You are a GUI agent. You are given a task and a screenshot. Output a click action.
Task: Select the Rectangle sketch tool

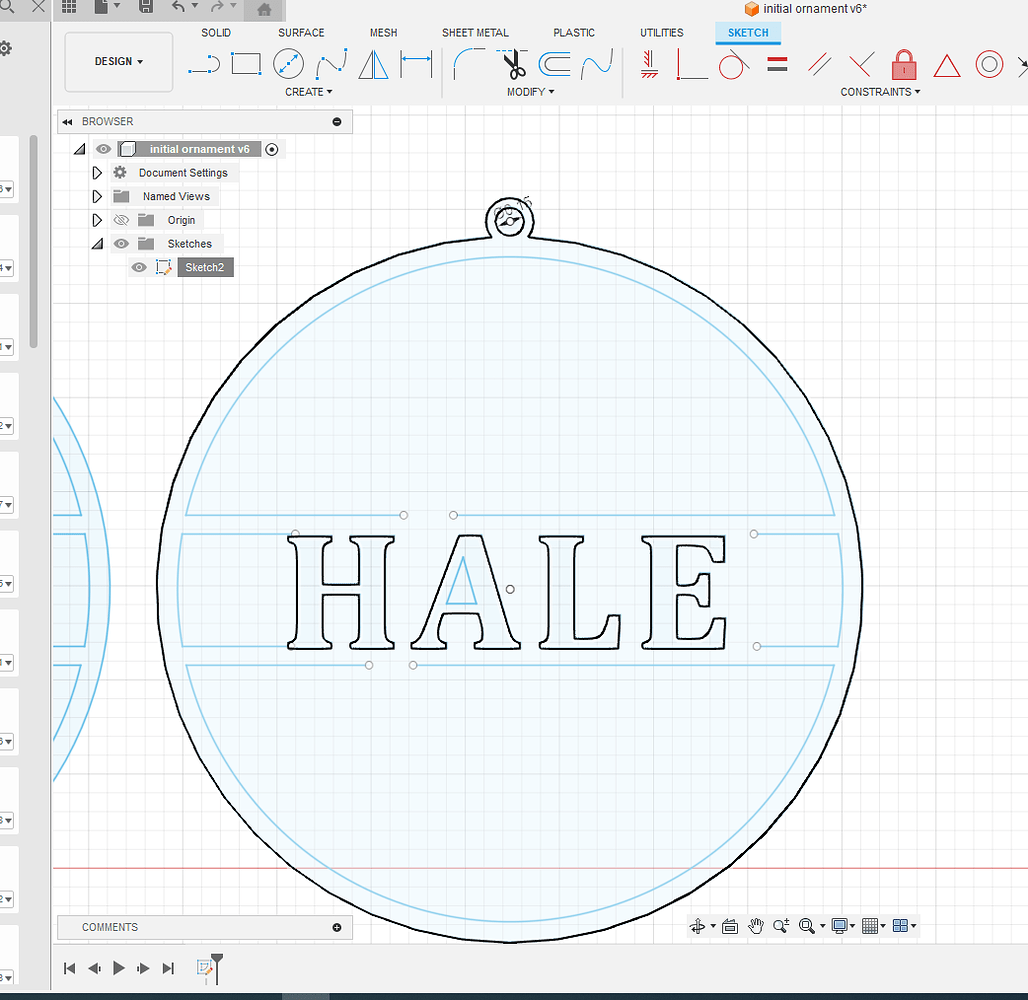click(x=244, y=63)
